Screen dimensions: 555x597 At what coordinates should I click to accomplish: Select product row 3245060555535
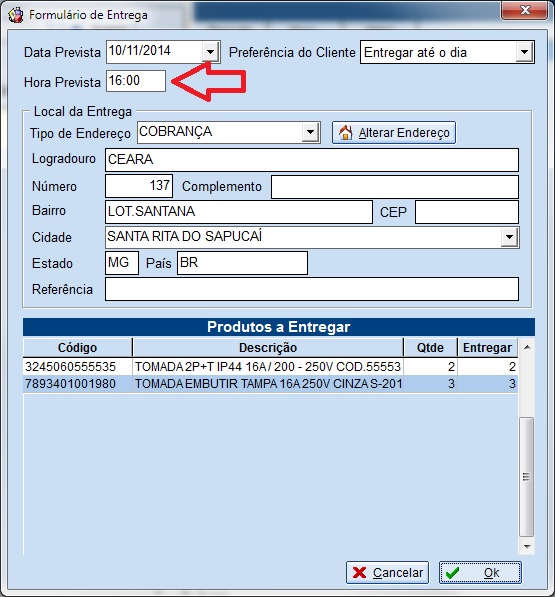(270, 367)
